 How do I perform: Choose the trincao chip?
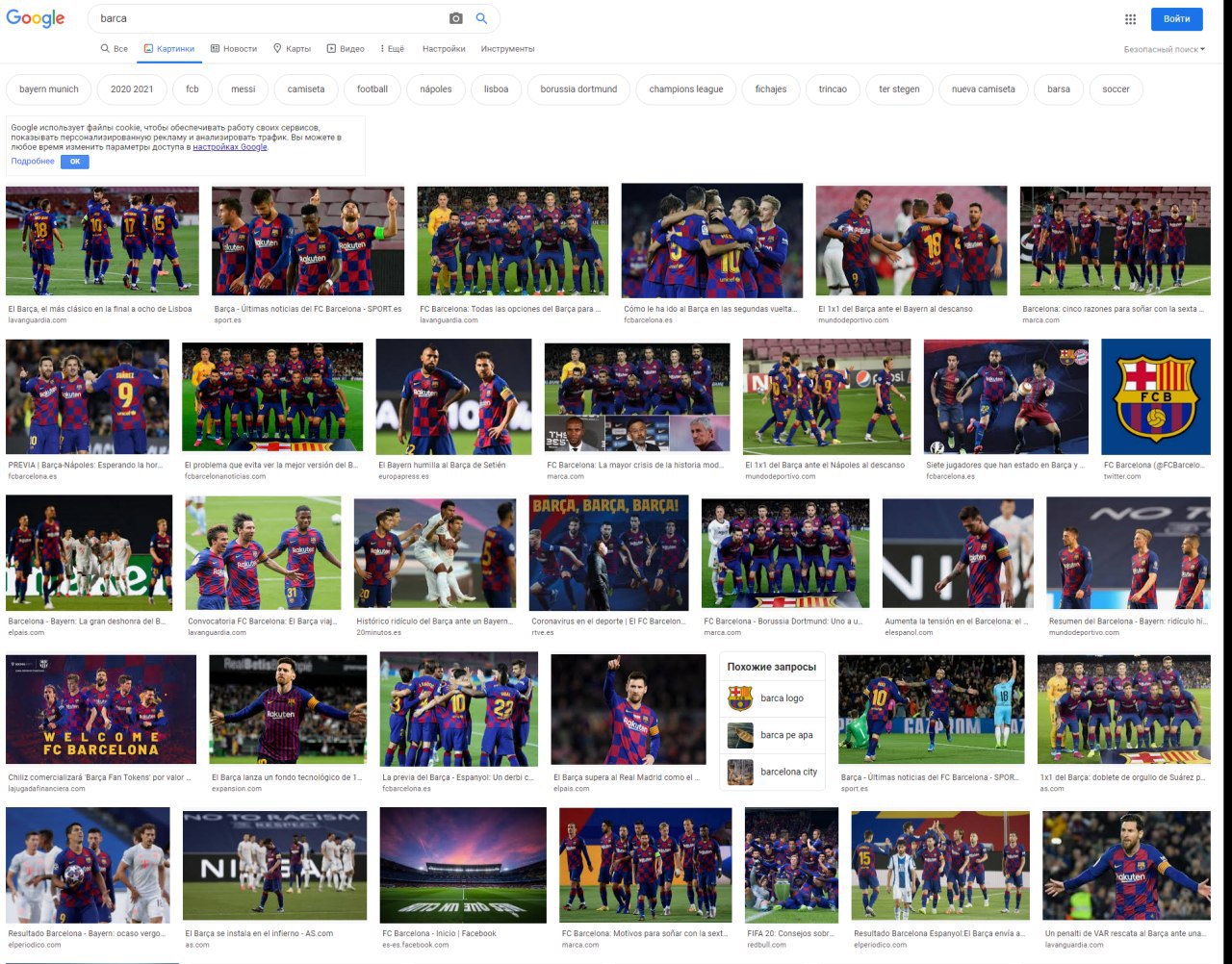point(833,89)
